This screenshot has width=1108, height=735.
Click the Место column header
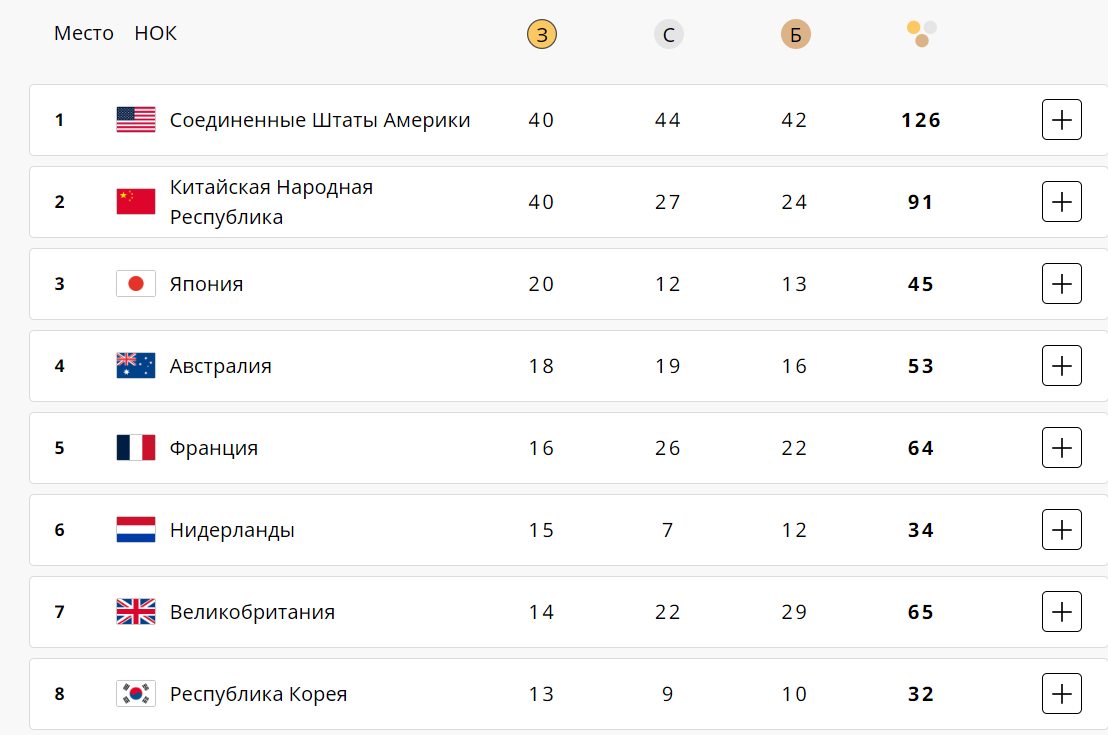[x=84, y=33]
